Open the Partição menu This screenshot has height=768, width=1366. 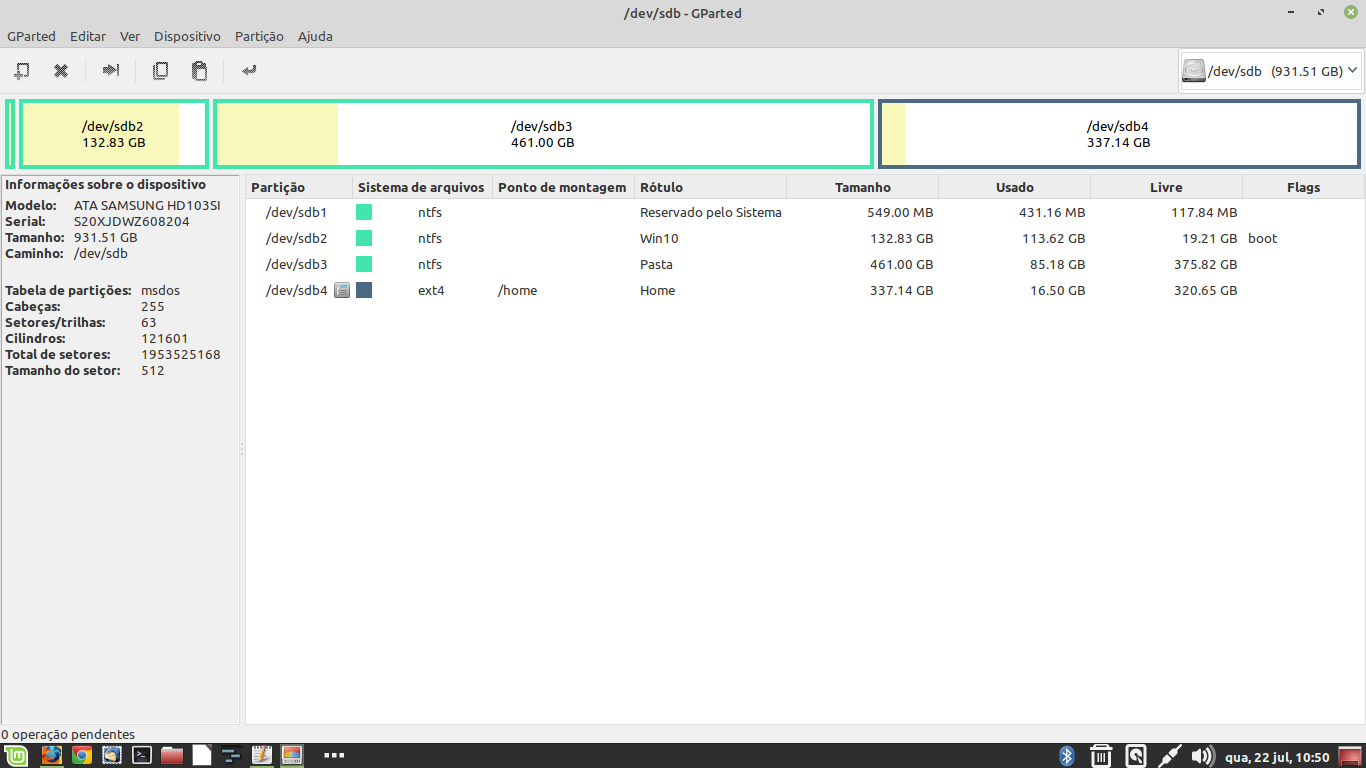tap(259, 36)
